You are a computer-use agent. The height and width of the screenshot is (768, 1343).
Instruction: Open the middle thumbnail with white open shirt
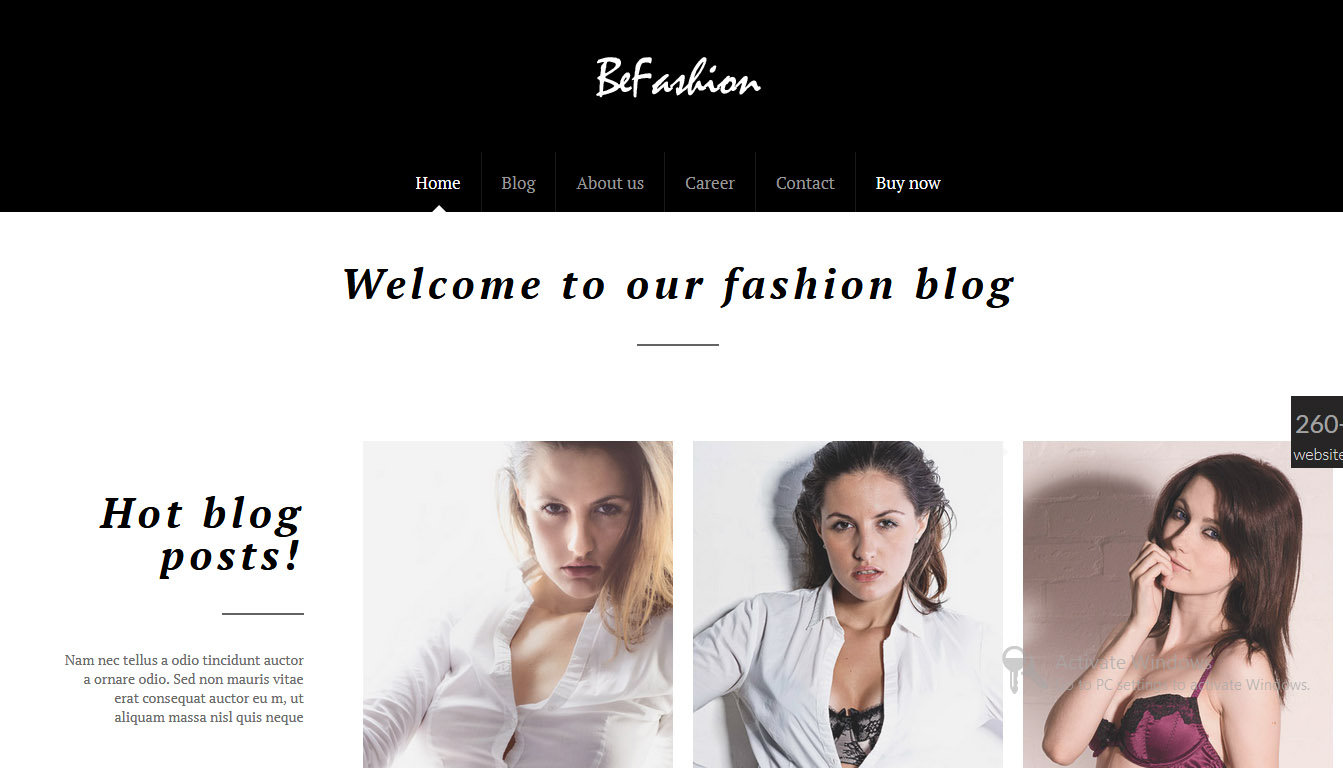(848, 604)
